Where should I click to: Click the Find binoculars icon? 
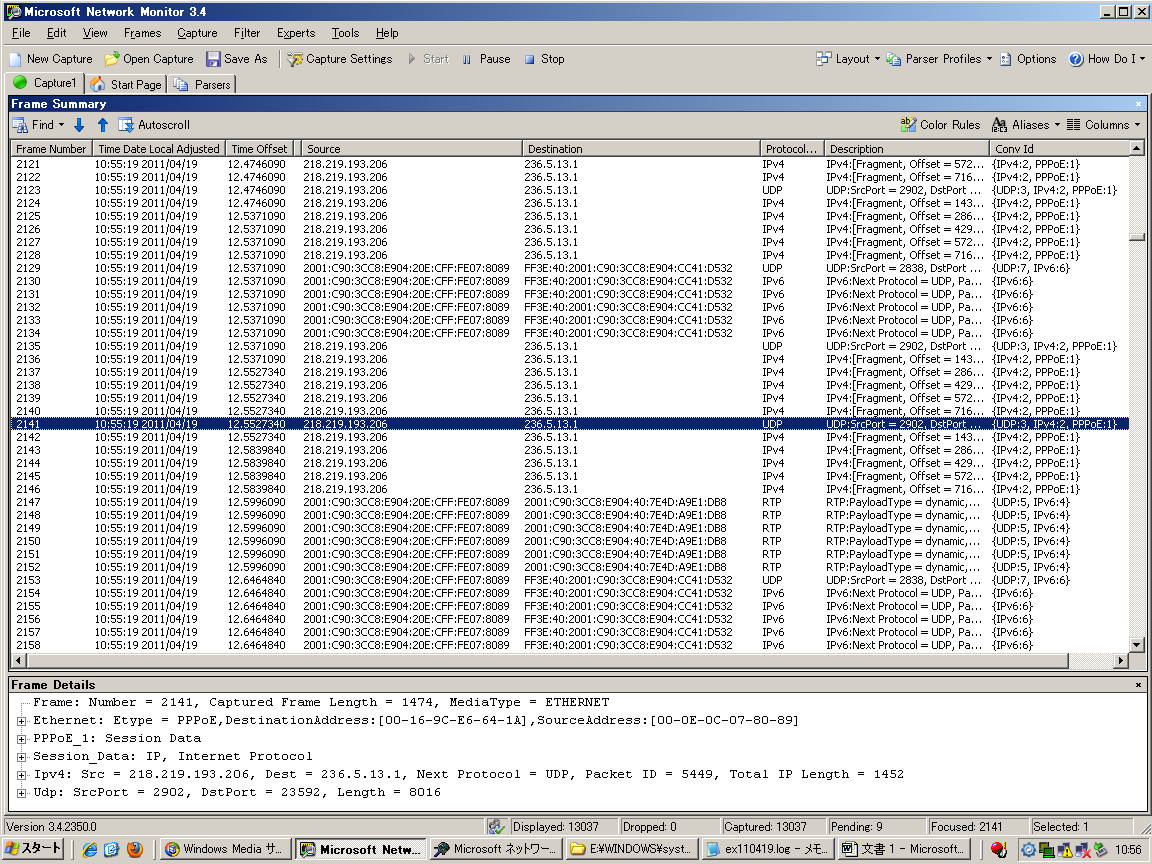point(20,126)
